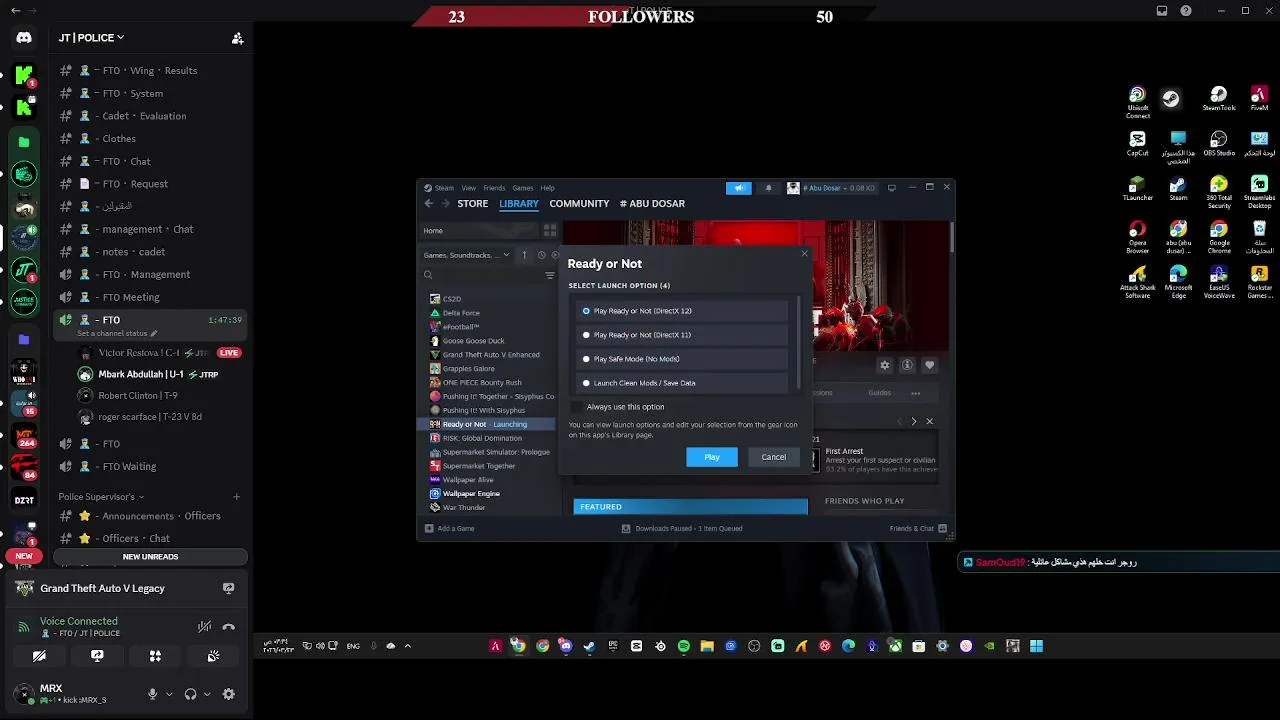
Task: Open the invite members icon beside JT | POLICE
Action: (237, 38)
